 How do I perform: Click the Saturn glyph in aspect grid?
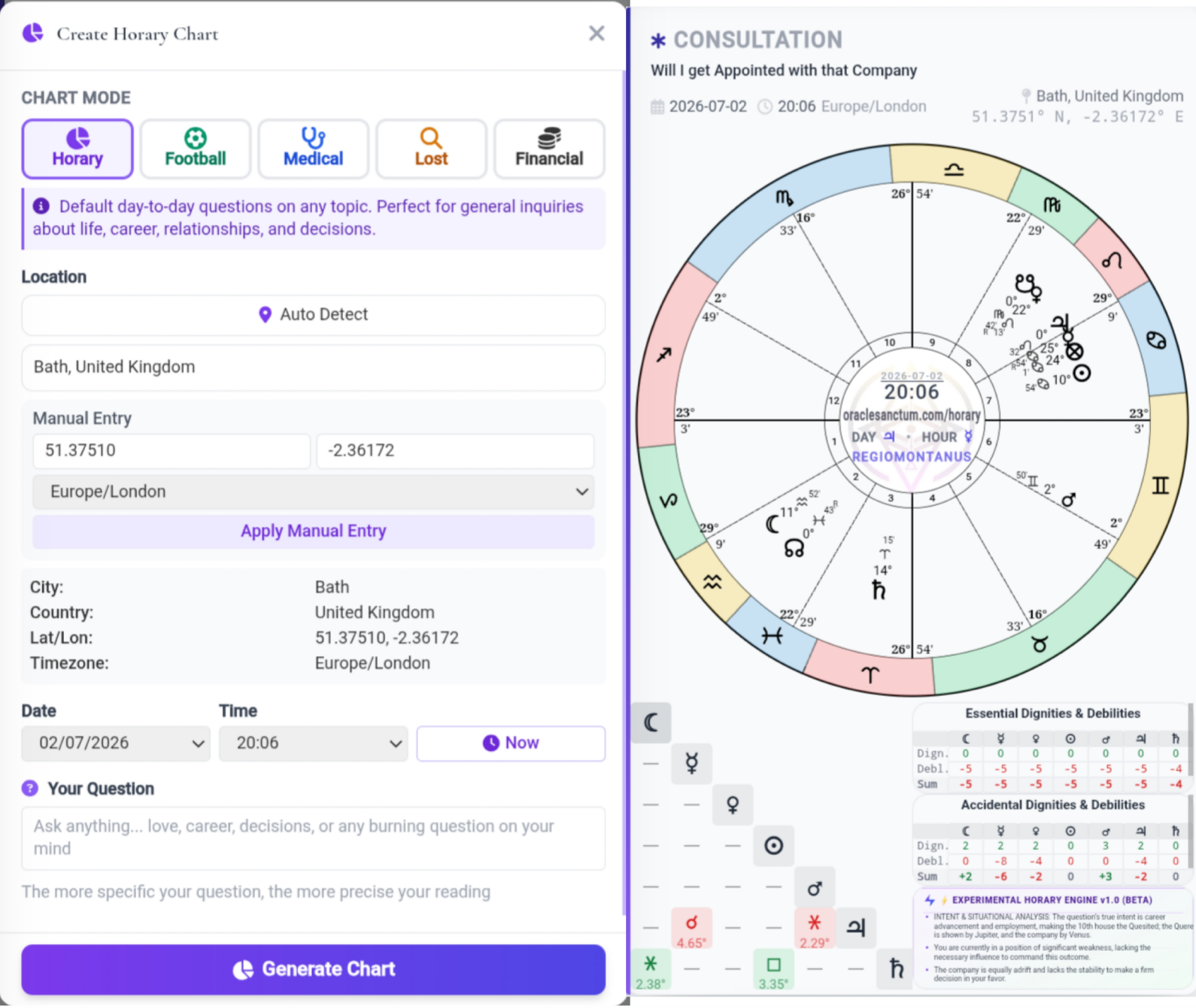(897, 968)
